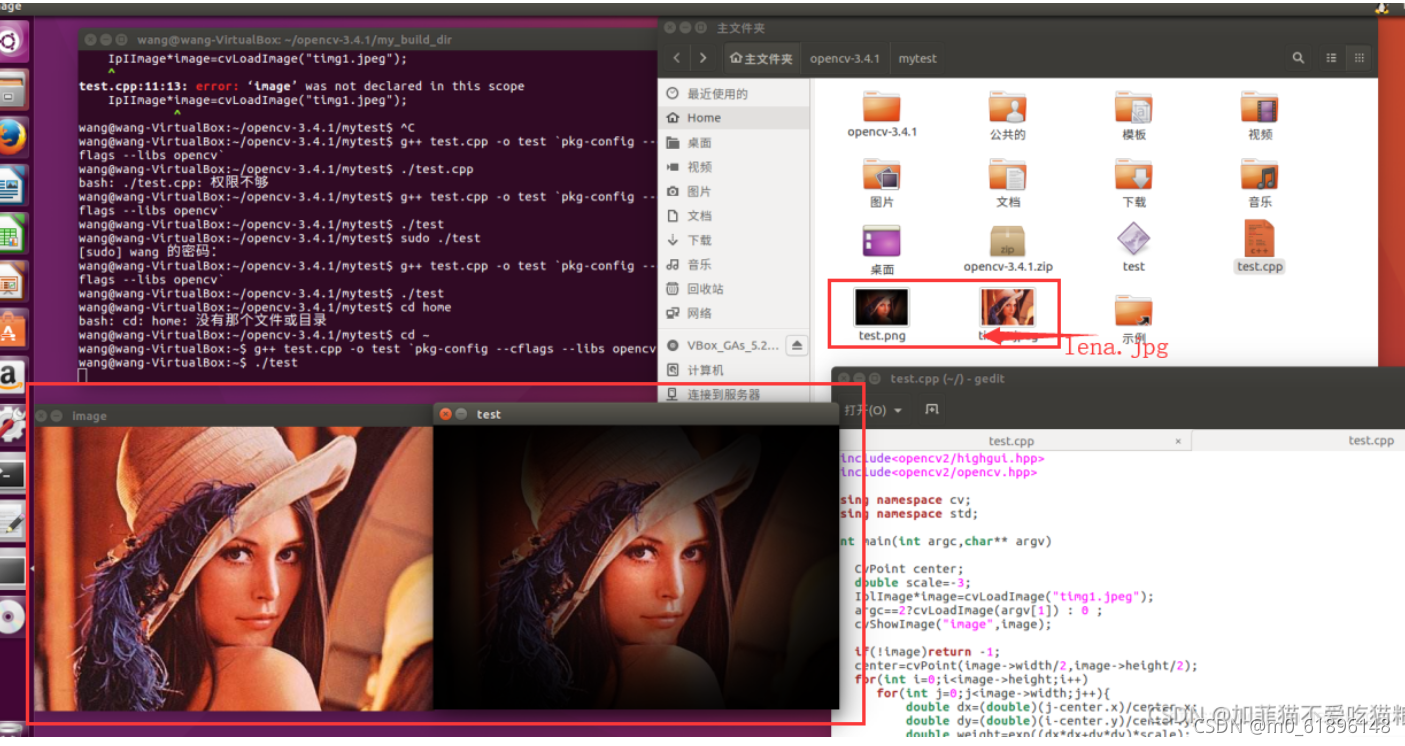The width and height of the screenshot is (1405, 746).
Task: Open 音乐 in the file manager sidebar
Action: pos(735,265)
